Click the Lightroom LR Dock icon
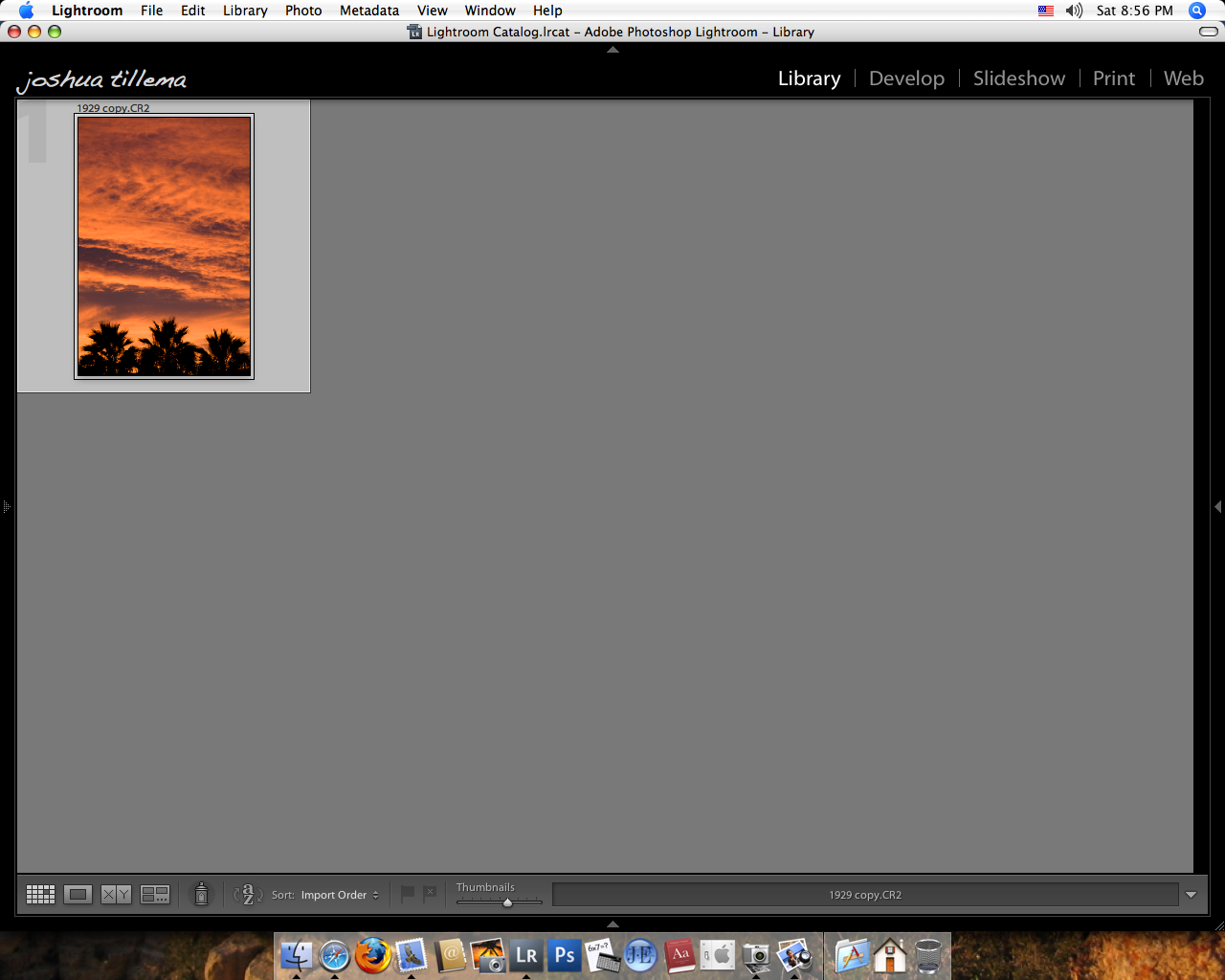The height and width of the screenshot is (980, 1225). [526, 955]
